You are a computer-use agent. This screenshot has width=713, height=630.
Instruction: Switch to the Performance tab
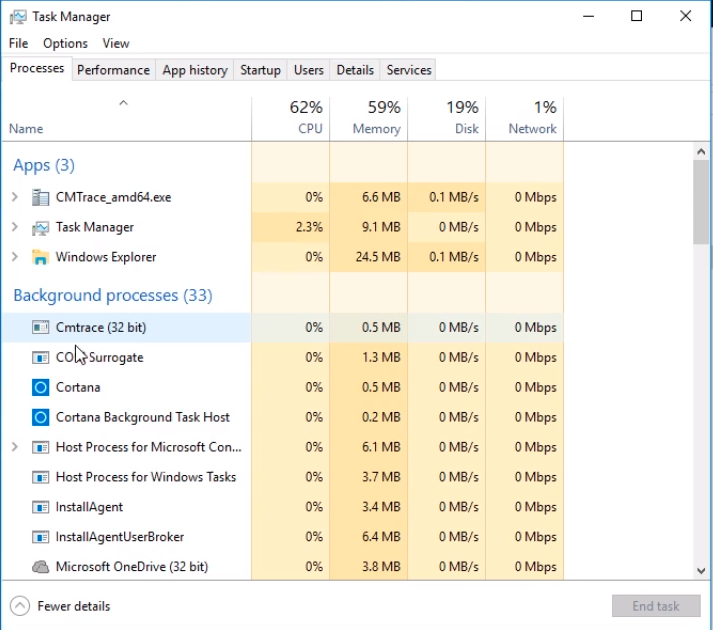[x=113, y=70]
